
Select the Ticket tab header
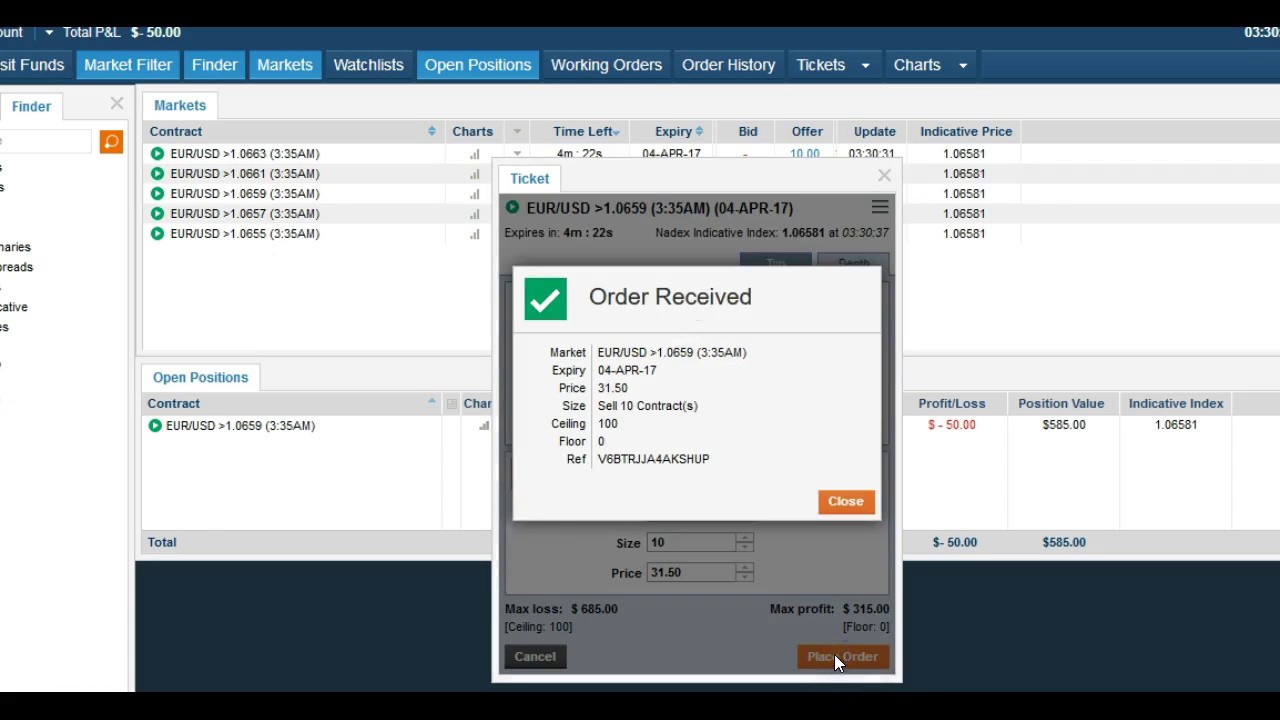pyautogui.click(x=530, y=179)
